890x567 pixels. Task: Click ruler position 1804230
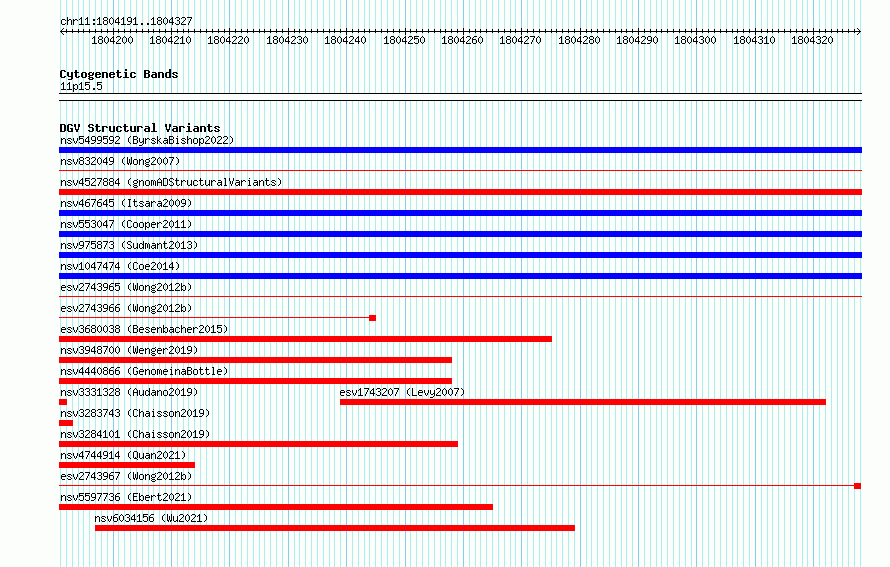(287, 40)
